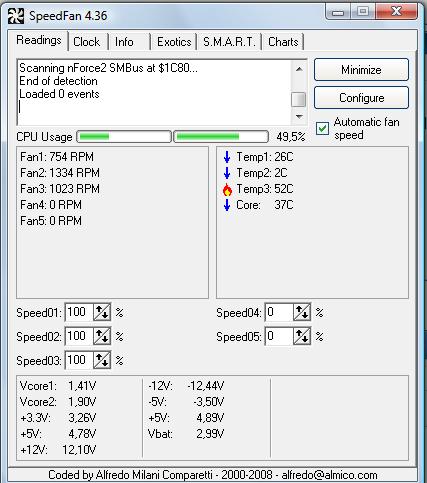Click the Speed01 up/down spinner
This screenshot has height=483, width=427.
click(x=102, y=312)
